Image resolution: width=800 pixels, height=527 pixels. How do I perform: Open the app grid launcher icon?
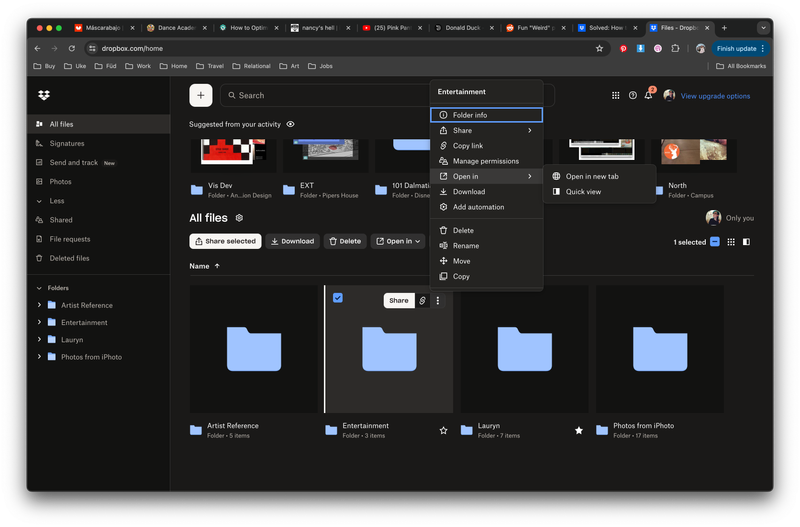(616, 96)
